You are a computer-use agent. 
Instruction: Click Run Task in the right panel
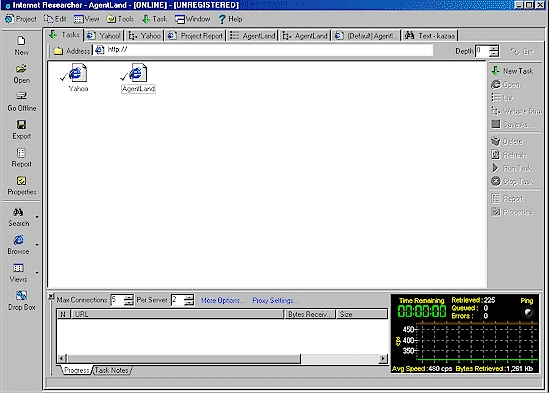click(x=512, y=168)
